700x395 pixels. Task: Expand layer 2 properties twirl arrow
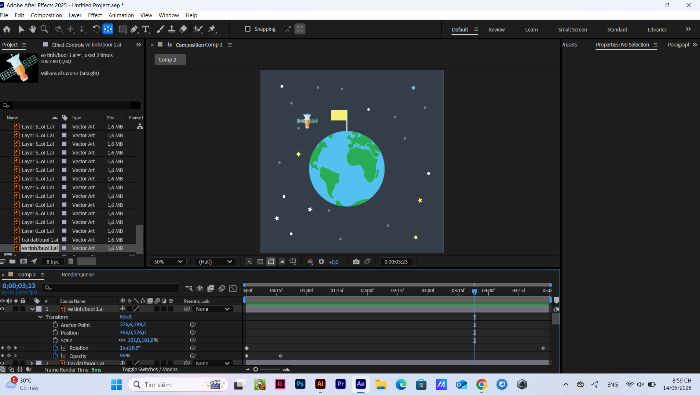pyautogui.click(x=32, y=363)
